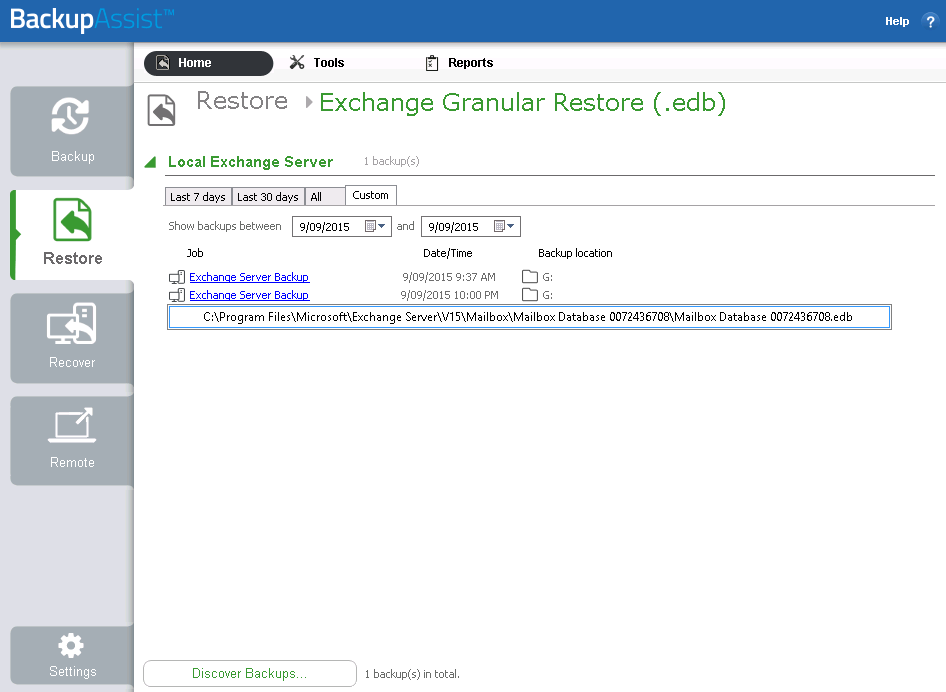Open Settings gear in sidebar
This screenshot has width=946, height=692.
click(72, 655)
